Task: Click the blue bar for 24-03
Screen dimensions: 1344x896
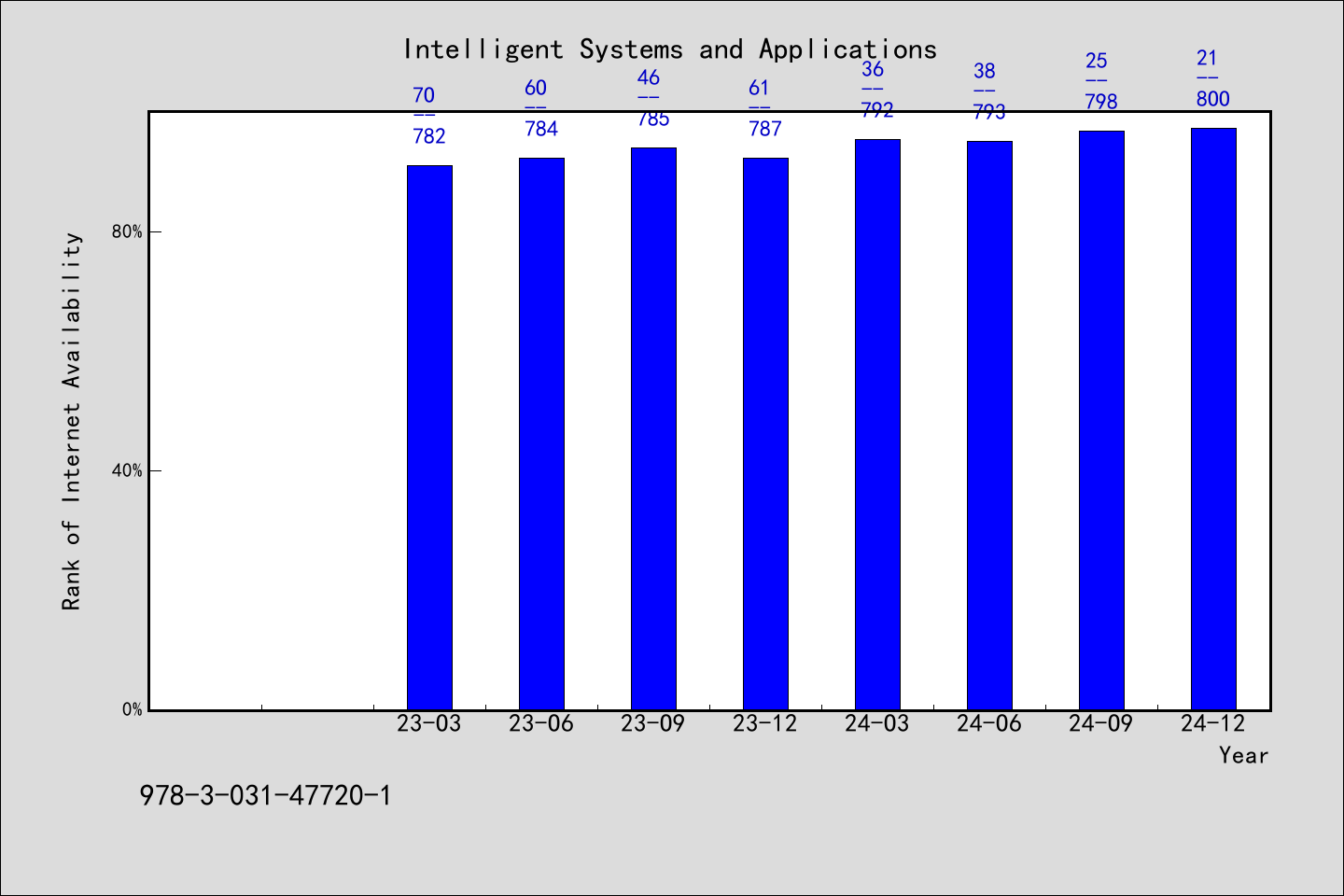Action: coord(877,425)
